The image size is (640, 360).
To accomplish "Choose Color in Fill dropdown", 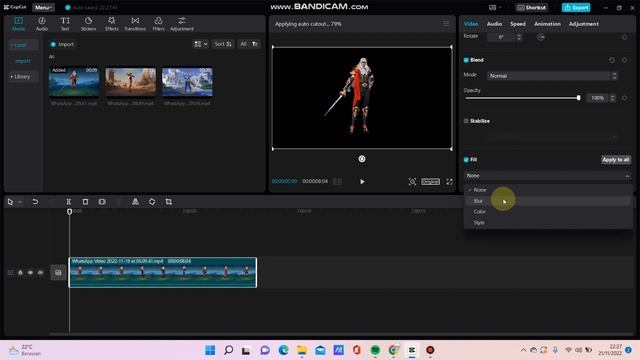I will (x=548, y=211).
